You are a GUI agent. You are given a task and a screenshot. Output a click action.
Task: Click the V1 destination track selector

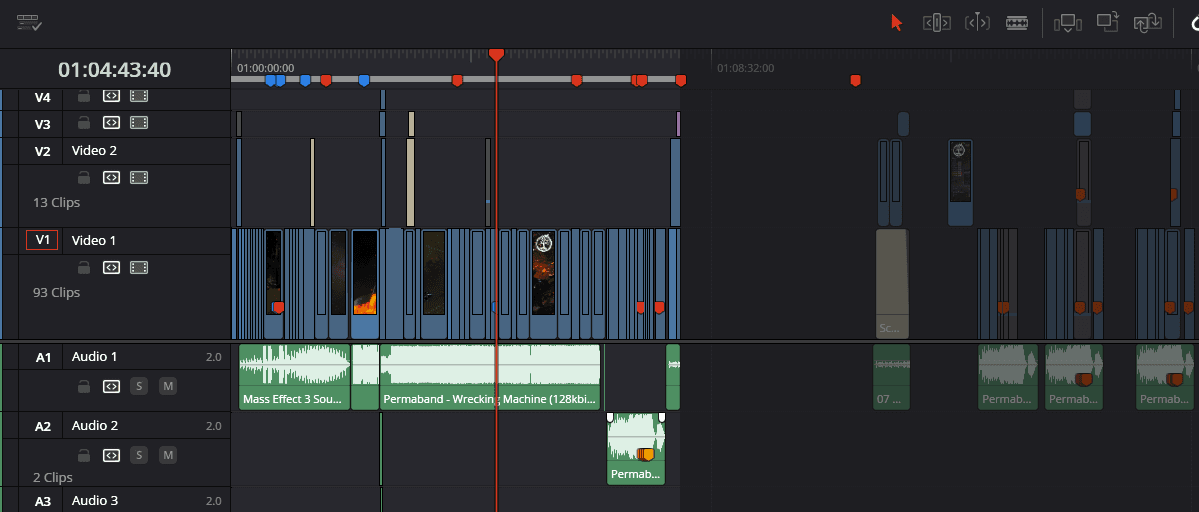(42, 240)
